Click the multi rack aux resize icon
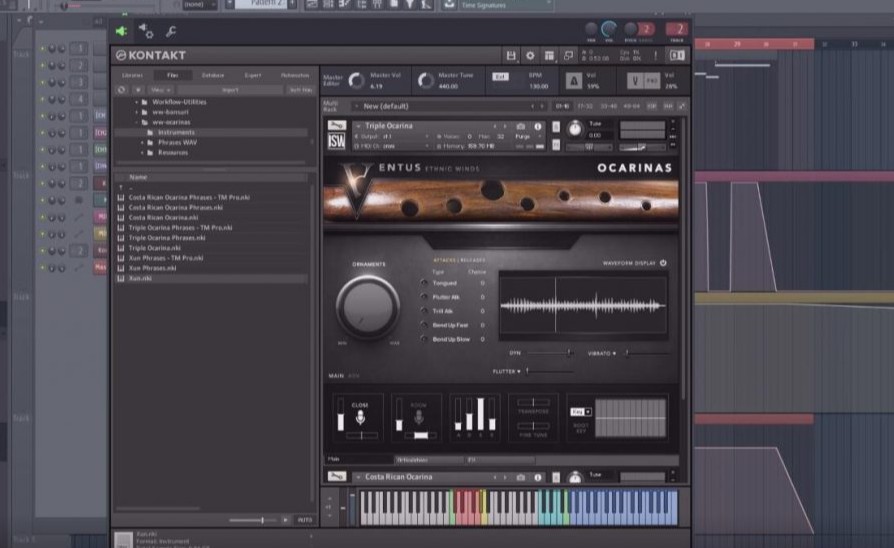The image size is (894, 548). pyautogui.click(x=681, y=106)
